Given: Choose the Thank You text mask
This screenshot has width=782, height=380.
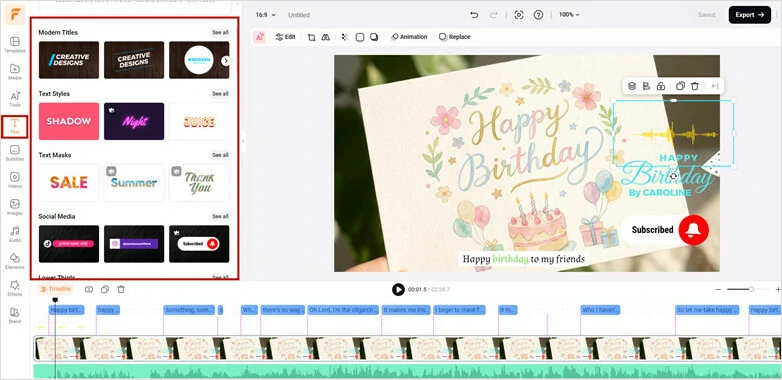Looking at the screenshot, I should click(x=199, y=183).
